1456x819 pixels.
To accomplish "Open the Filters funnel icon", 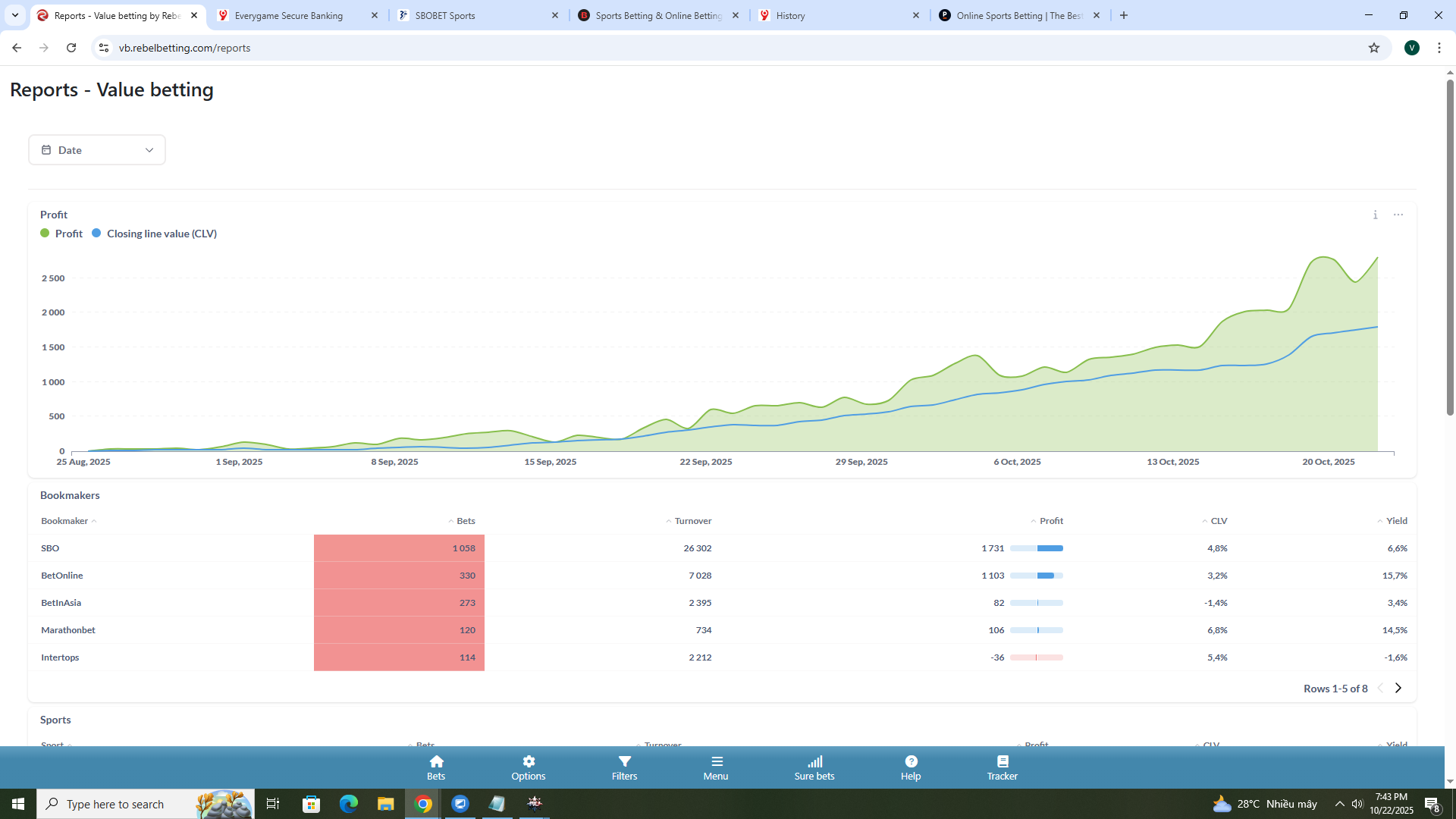I will (x=624, y=762).
